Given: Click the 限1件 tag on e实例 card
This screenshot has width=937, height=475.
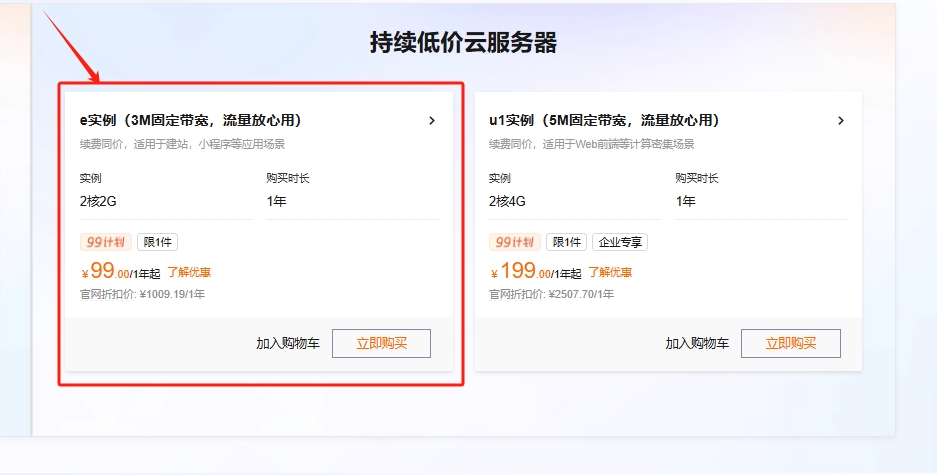Looking at the screenshot, I should 158,242.
